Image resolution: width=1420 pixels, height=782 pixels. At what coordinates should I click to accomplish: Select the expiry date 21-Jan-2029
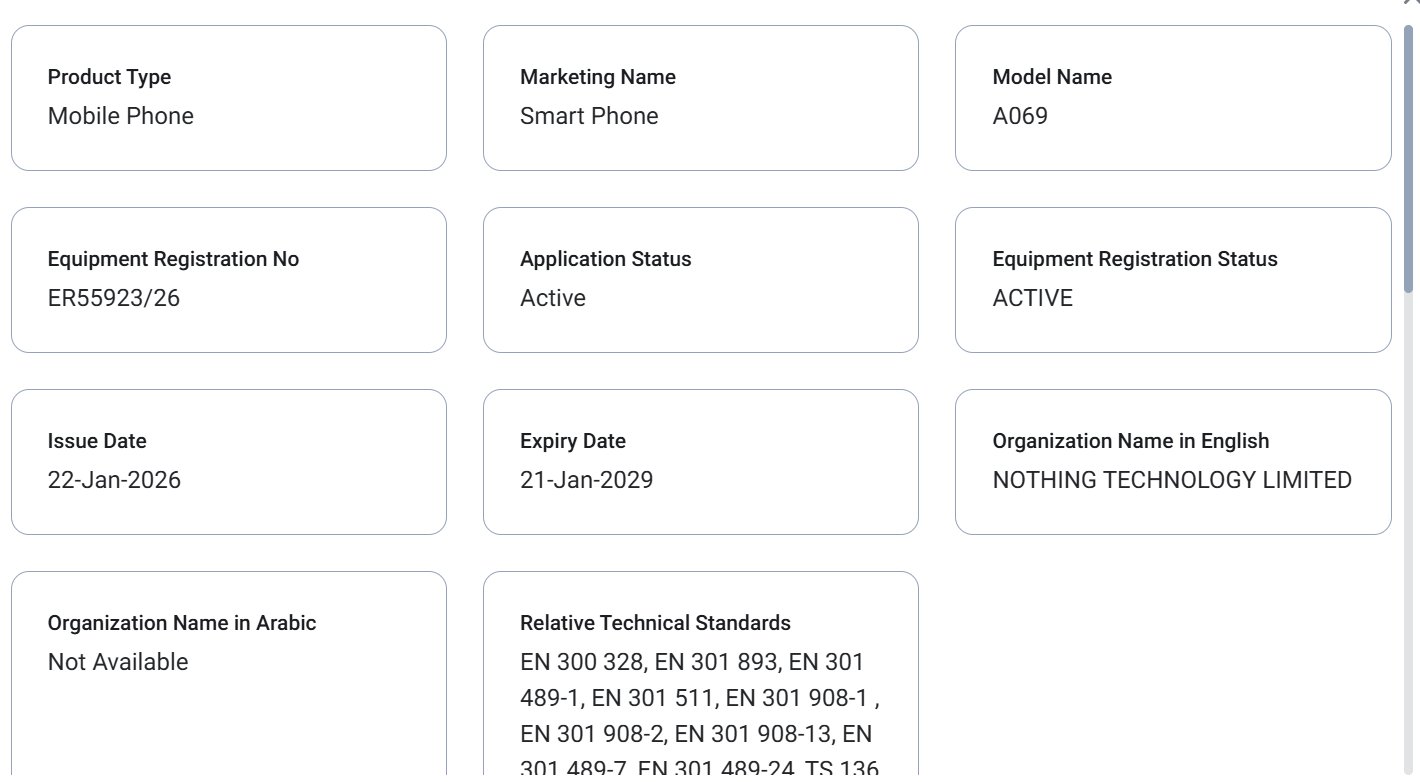(x=586, y=480)
